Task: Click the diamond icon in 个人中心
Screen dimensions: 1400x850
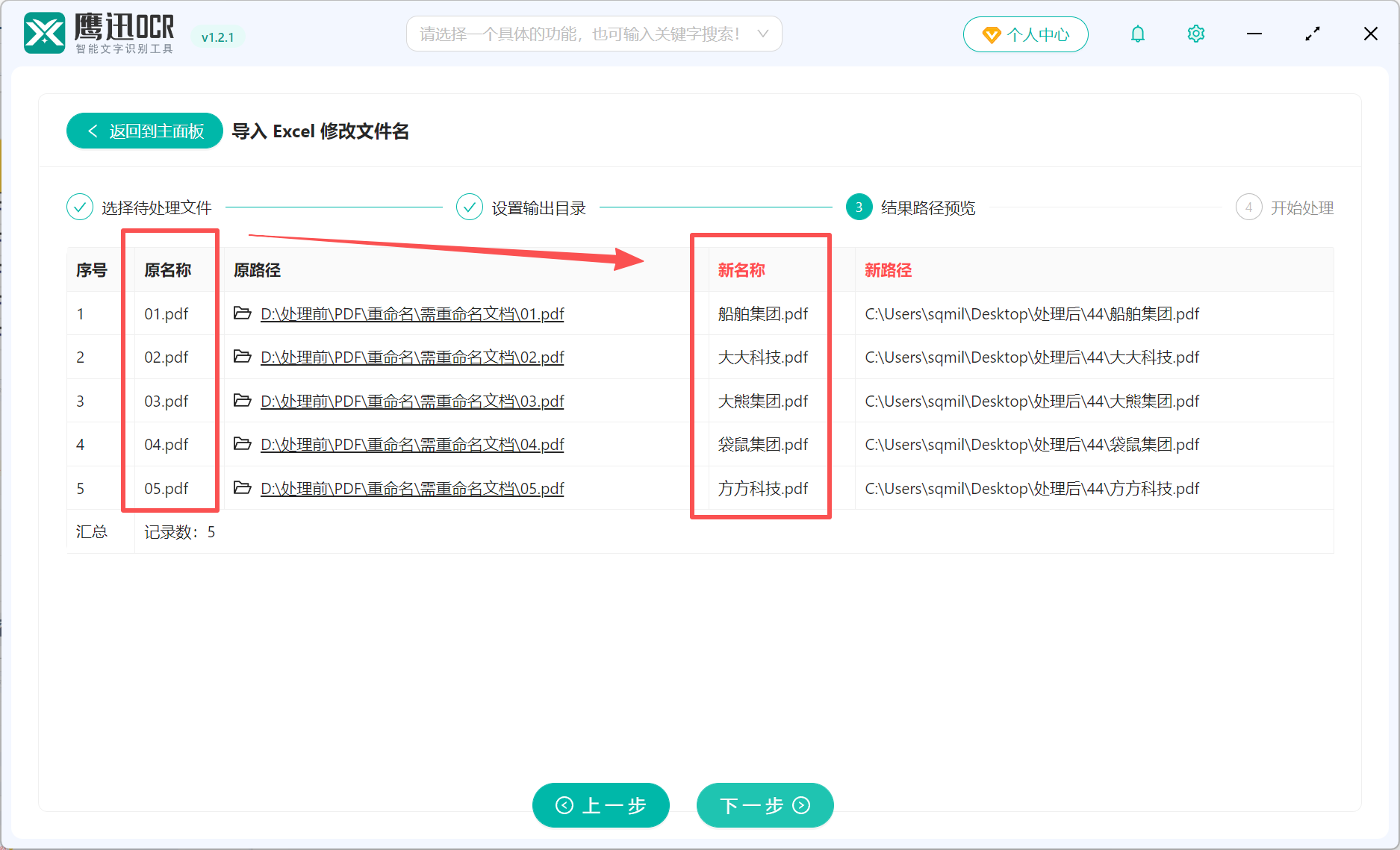Action: coord(991,34)
